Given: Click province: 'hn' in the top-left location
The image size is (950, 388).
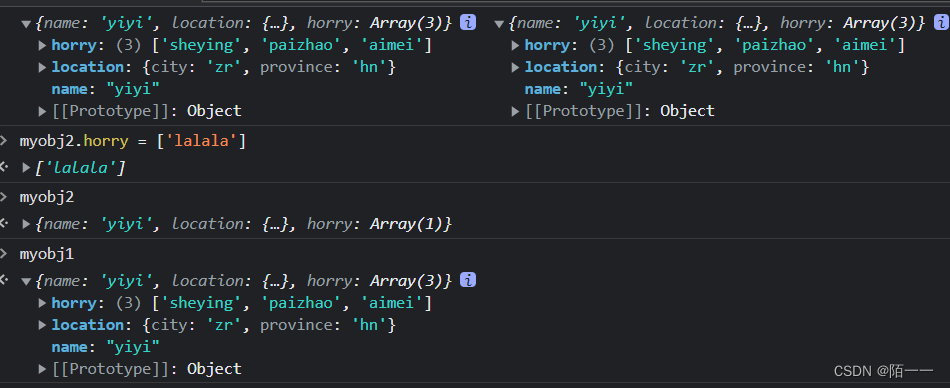Looking at the screenshot, I should [324, 67].
